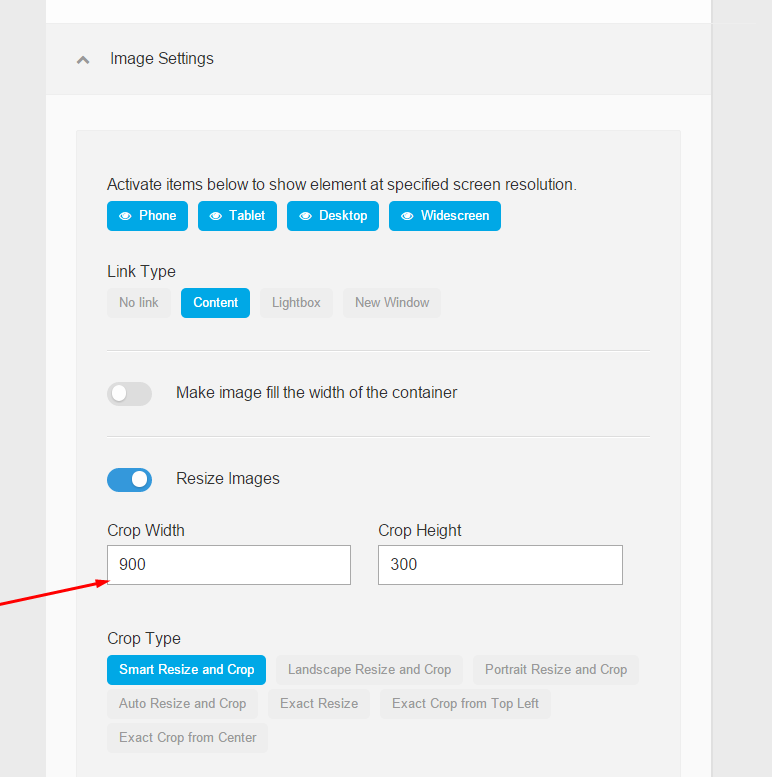Collapse the Image Settings section chevron
This screenshot has width=772, height=777.
pos(83,60)
